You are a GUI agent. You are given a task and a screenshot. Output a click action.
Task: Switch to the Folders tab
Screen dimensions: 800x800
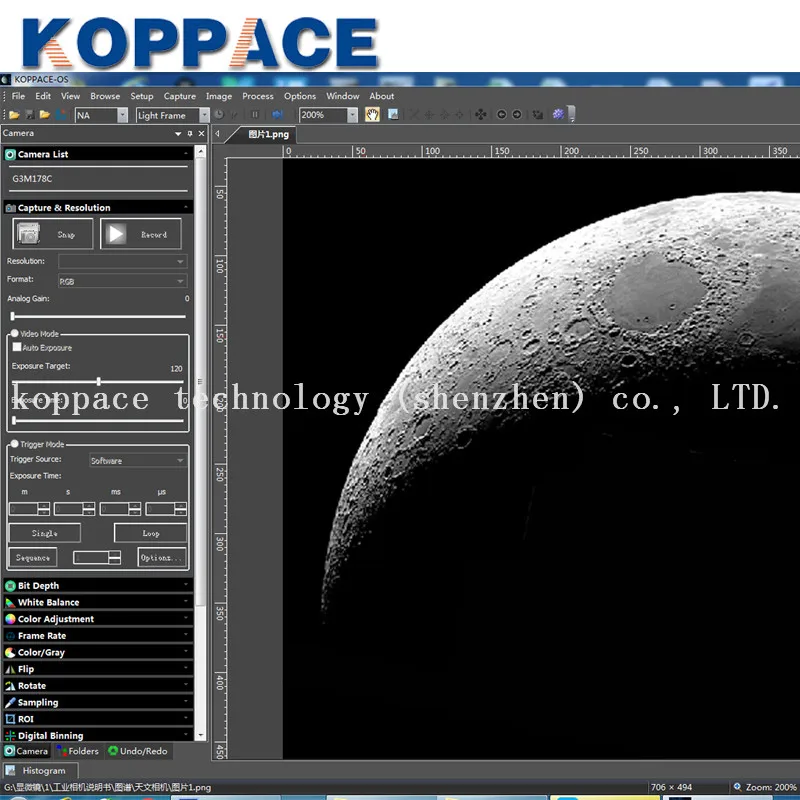click(78, 751)
